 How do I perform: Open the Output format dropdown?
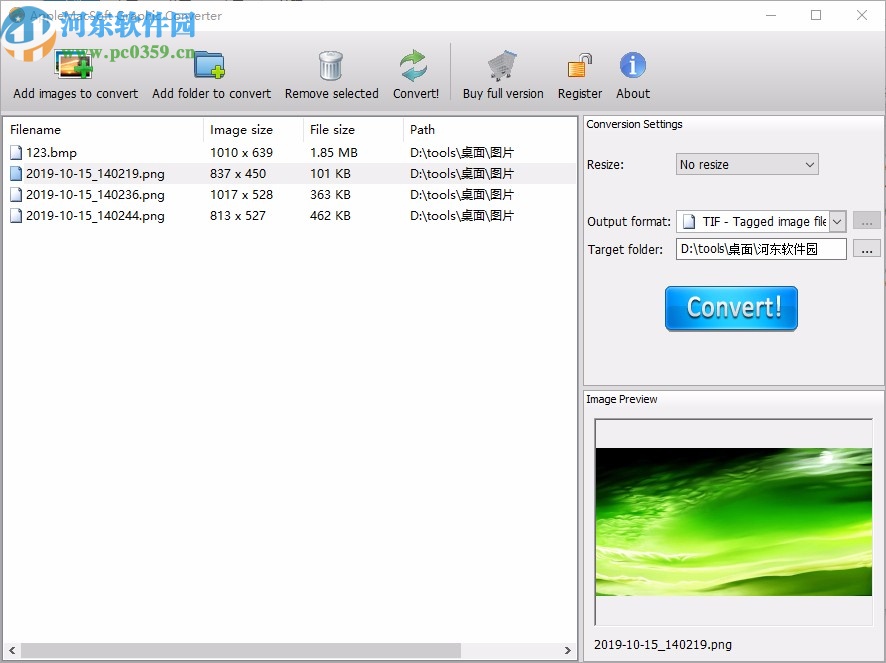coord(754,221)
